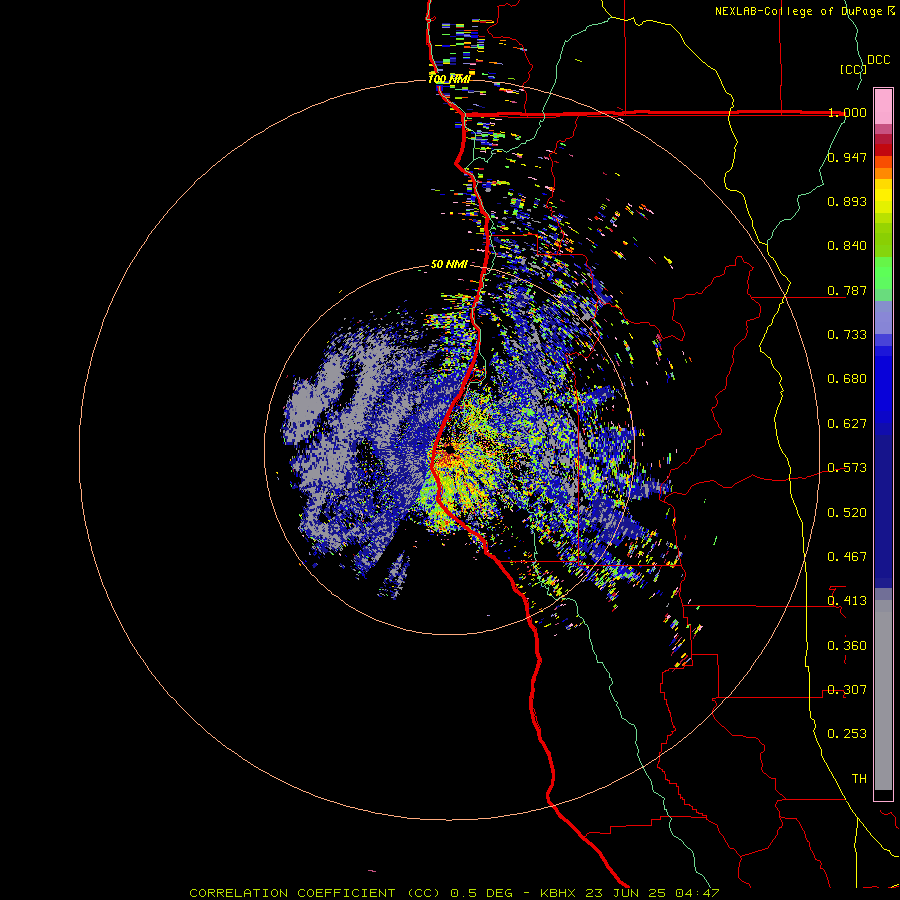
Task: Select the 0.787 scale value
Action: 847,290
